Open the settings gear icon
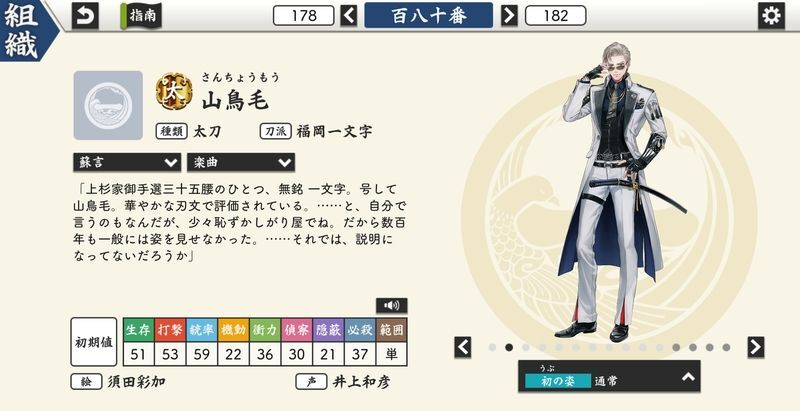800x411 pixels. click(771, 16)
